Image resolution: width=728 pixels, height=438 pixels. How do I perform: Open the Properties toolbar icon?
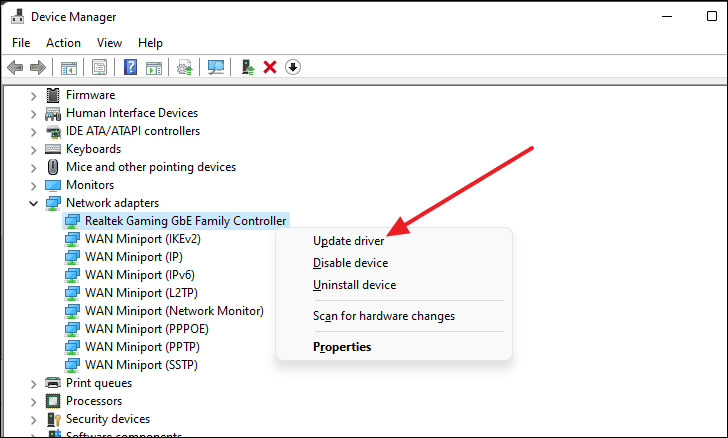point(99,67)
